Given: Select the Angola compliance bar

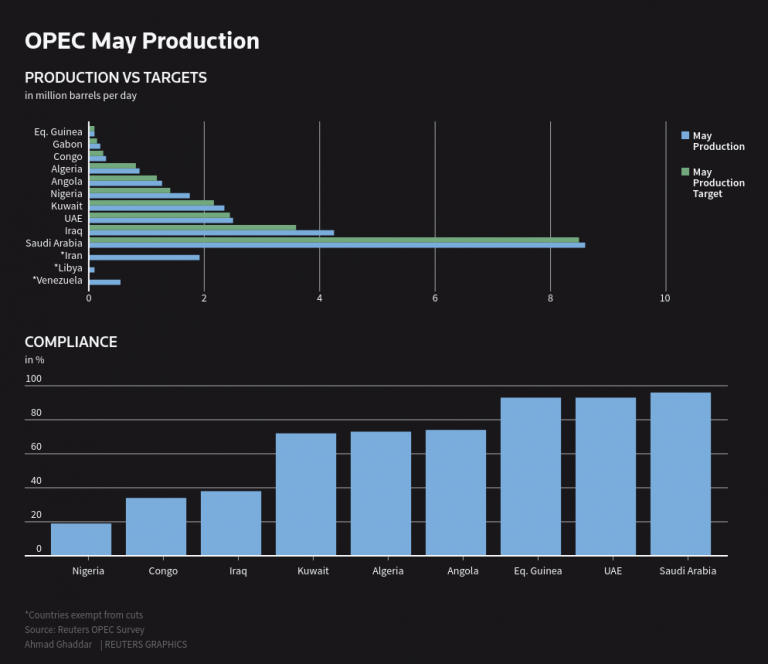Looking at the screenshot, I should (x=455, y=492).
